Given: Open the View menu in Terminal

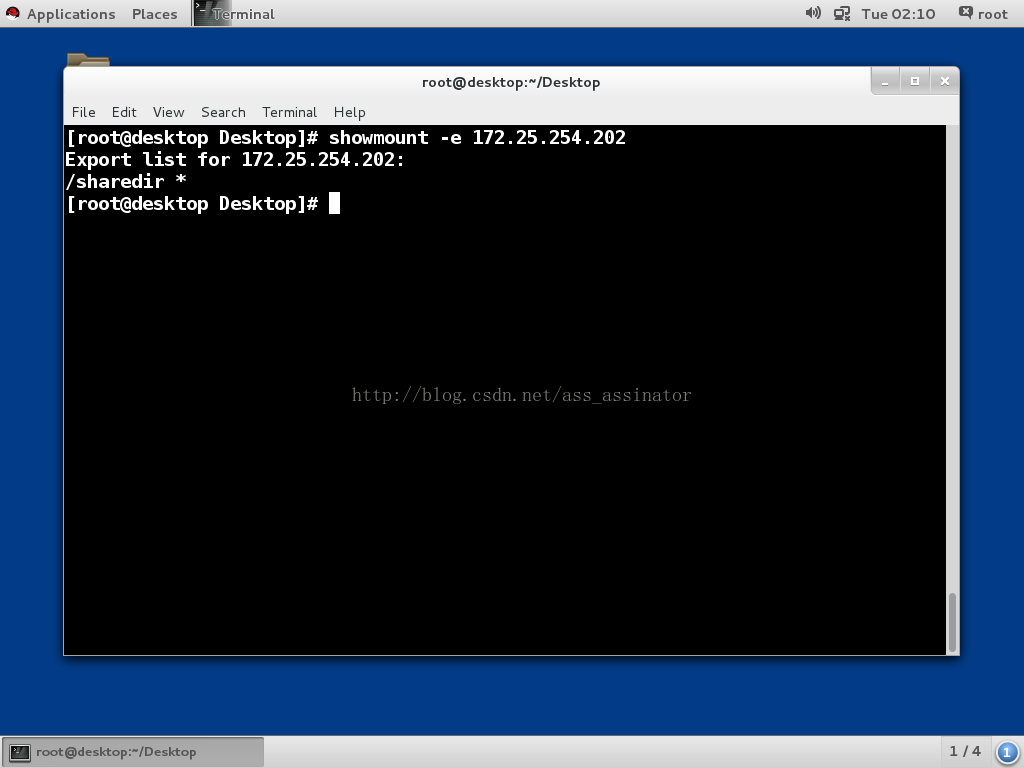Looking at the screenshot, I should click(x=168, y=112).
